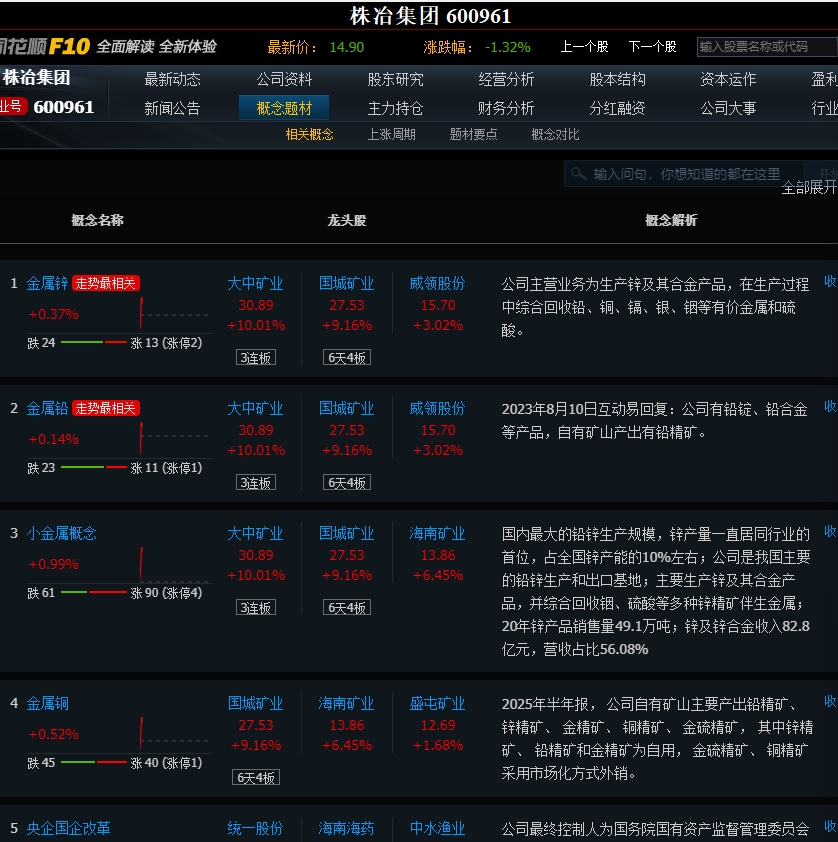
Task: Open 中水渔业 leader stock link
Action: tap(438, 828)
